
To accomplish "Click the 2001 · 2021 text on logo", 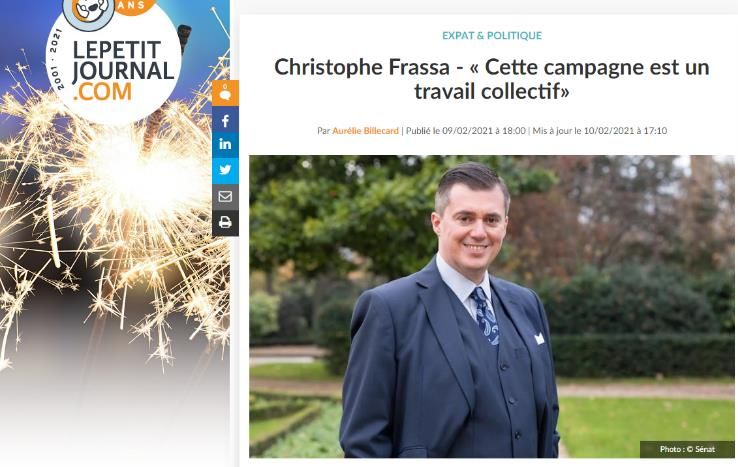I will (56, 59).
